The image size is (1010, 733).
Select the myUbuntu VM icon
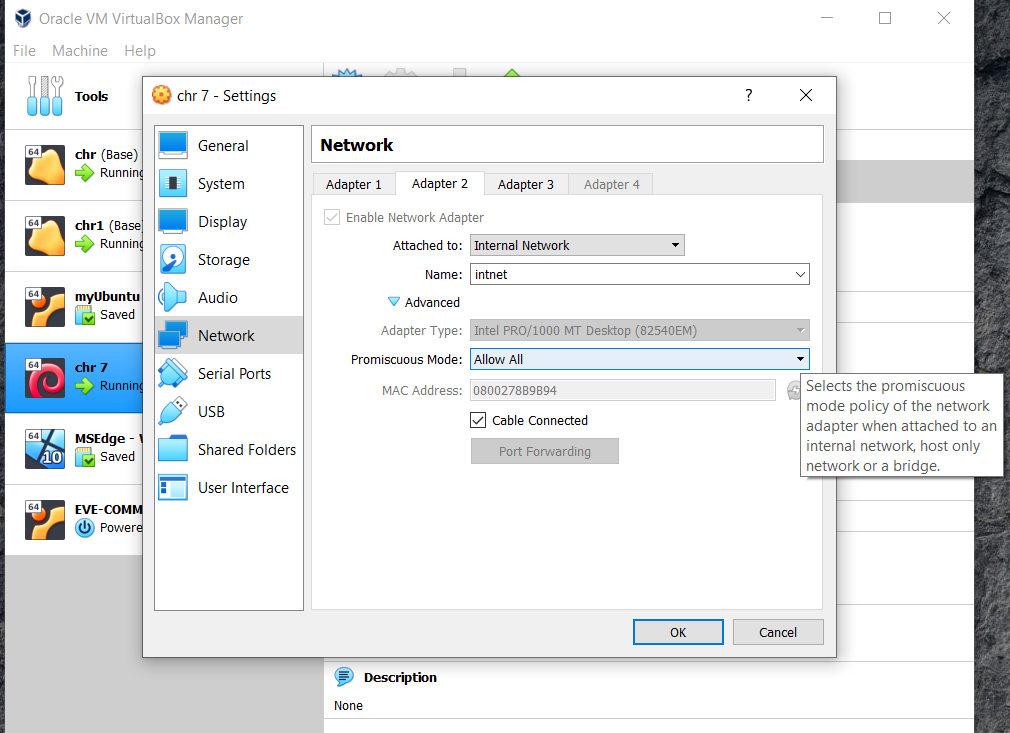44,307
